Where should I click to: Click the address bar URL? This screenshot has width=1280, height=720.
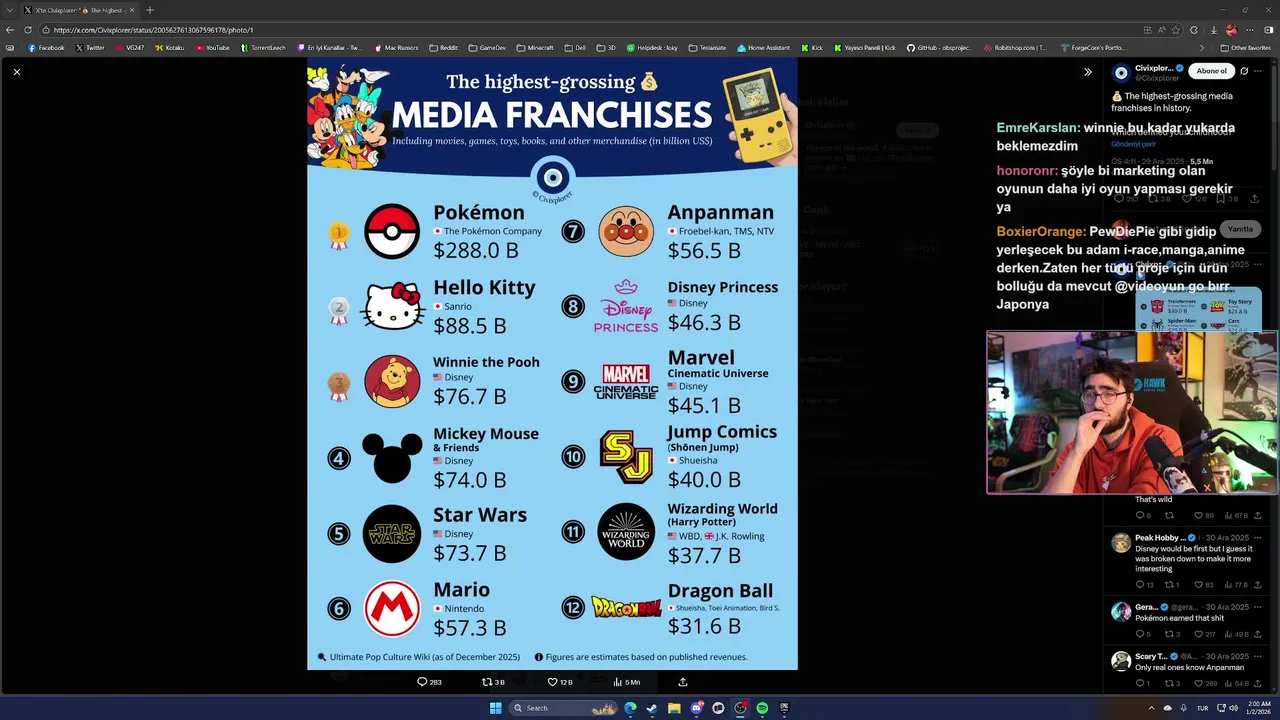153,30
